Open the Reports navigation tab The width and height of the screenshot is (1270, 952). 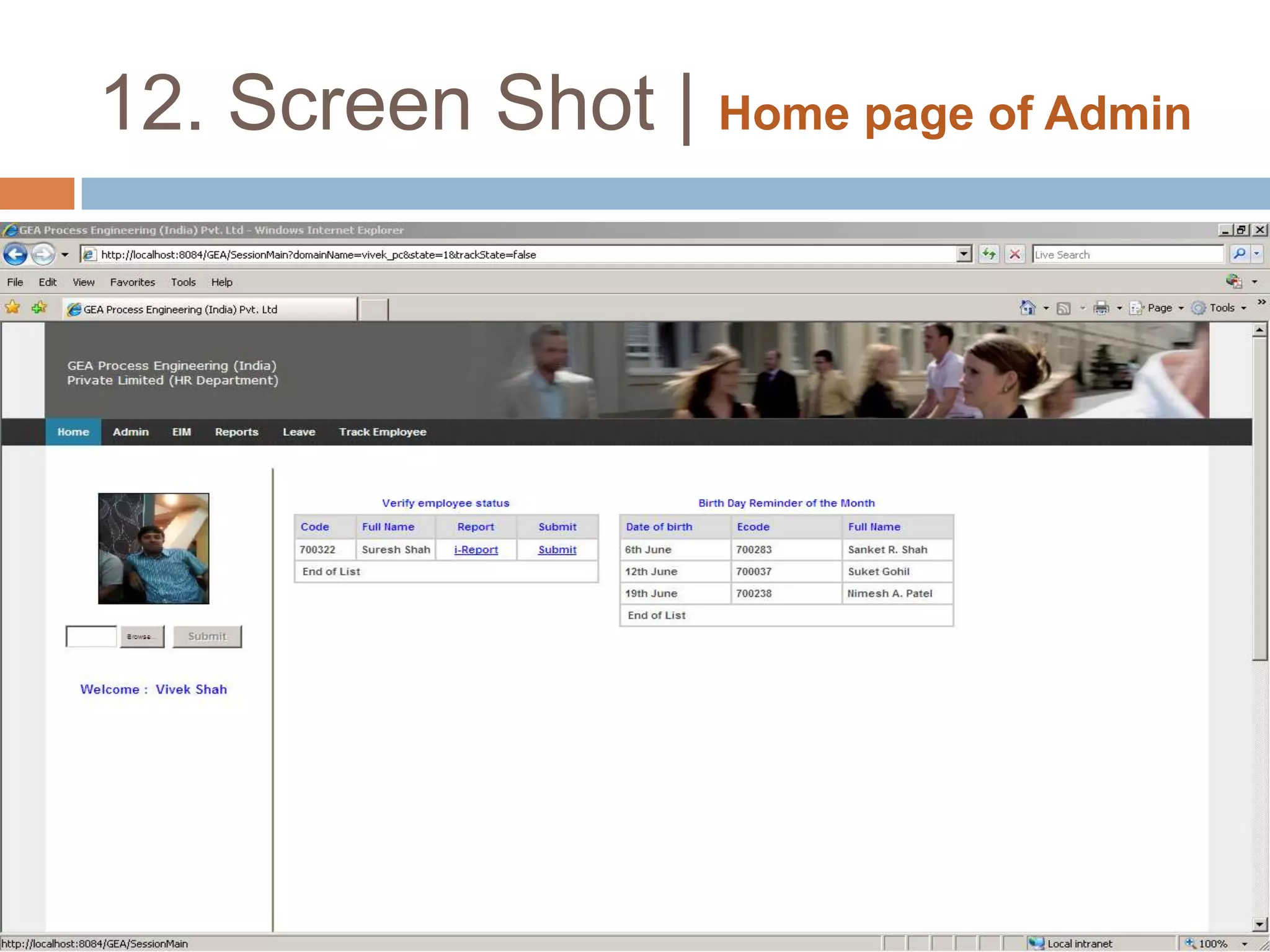236,432
